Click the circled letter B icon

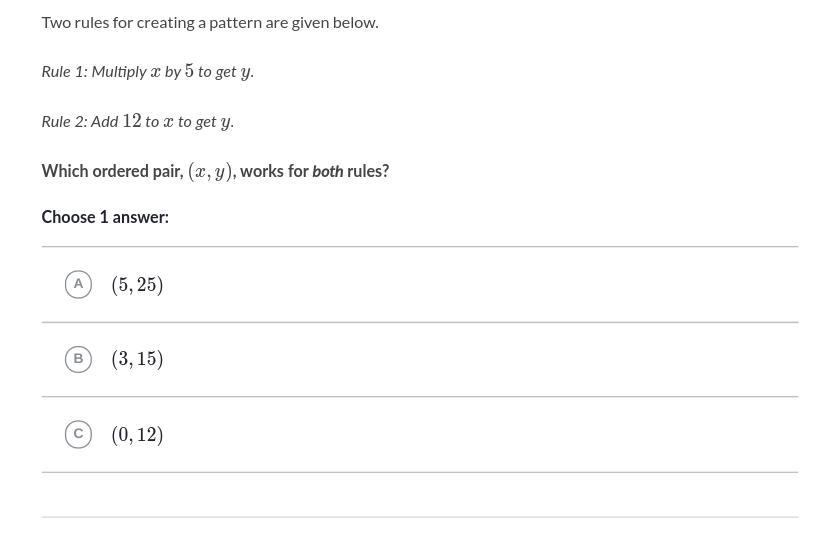point(78,359)
